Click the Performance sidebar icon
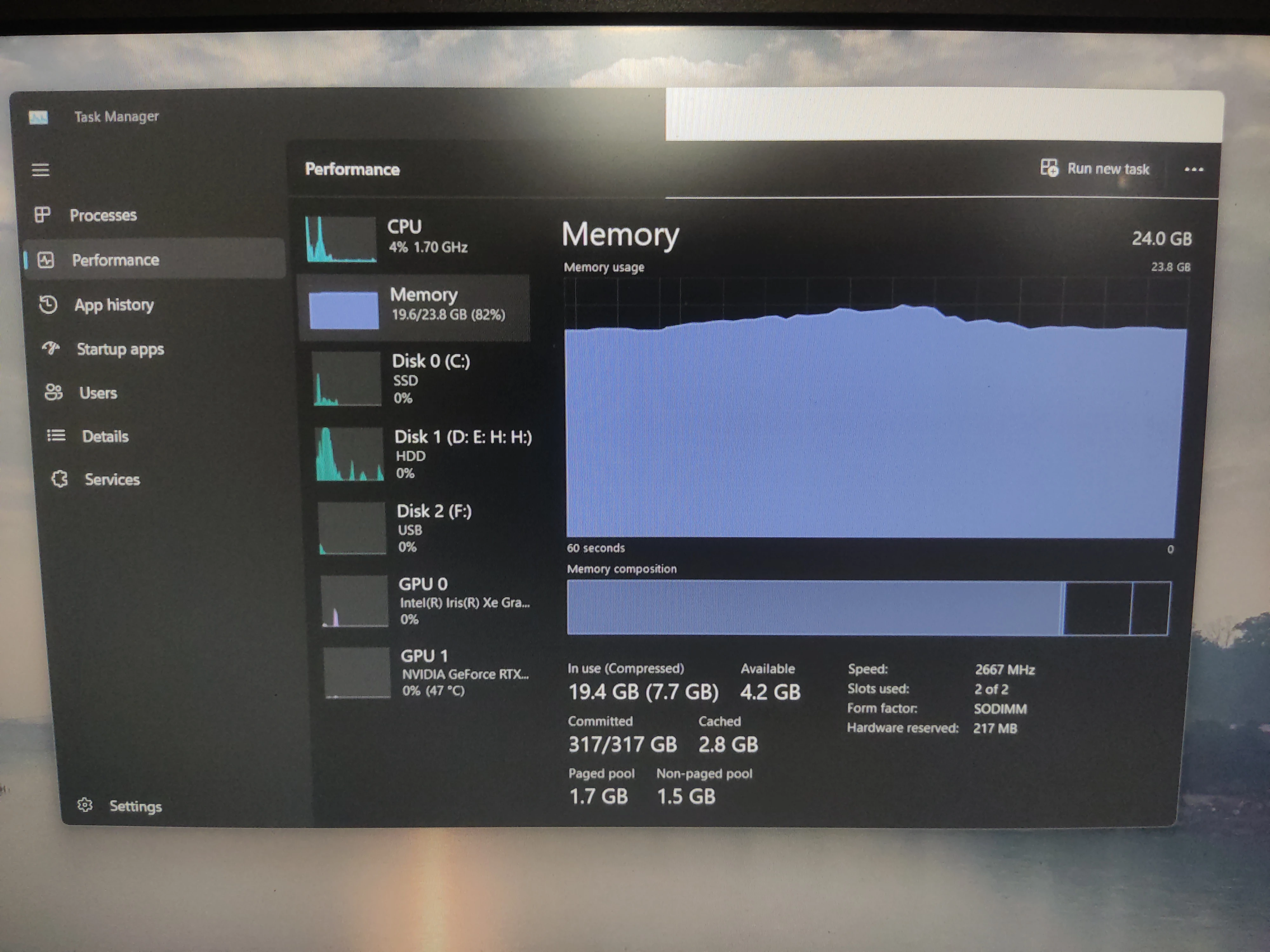Screen dimensions: 1270x952 46,260
